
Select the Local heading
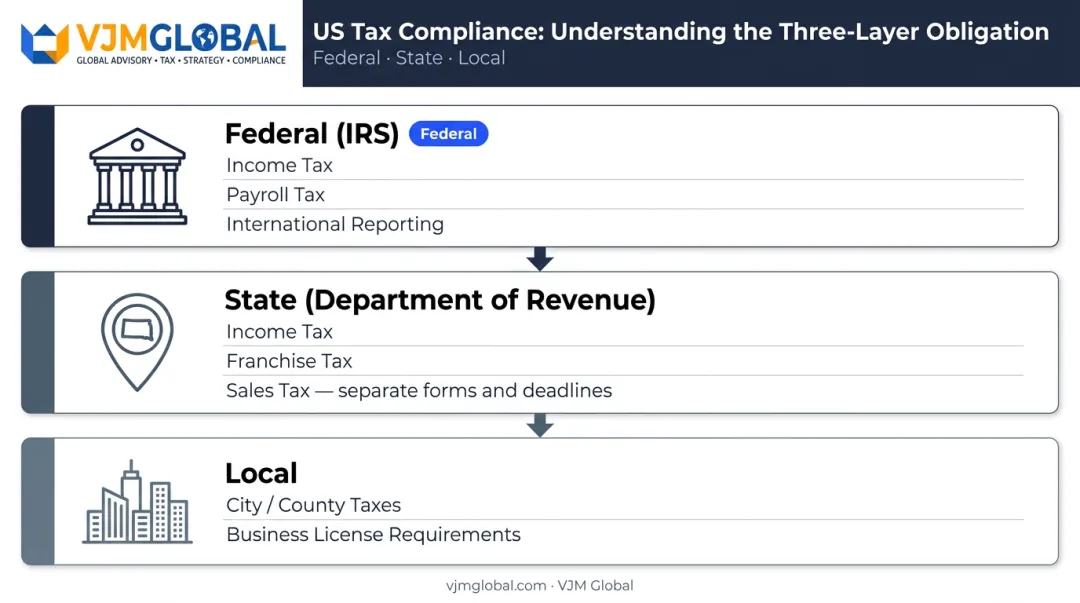(x=261, y=473)
